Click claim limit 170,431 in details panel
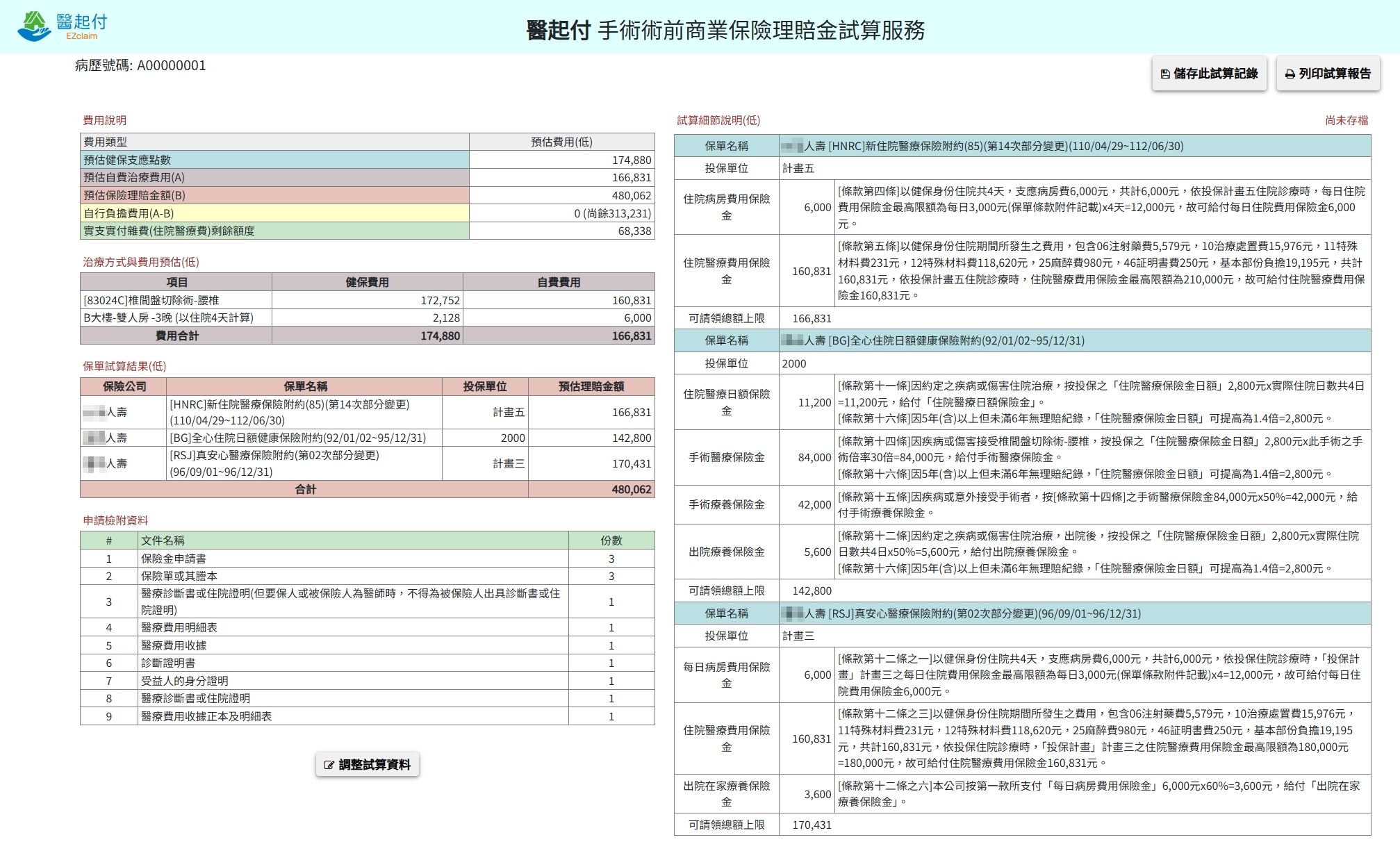The width and height of the screenshot is (1400, 851). (x=812, y=825)
